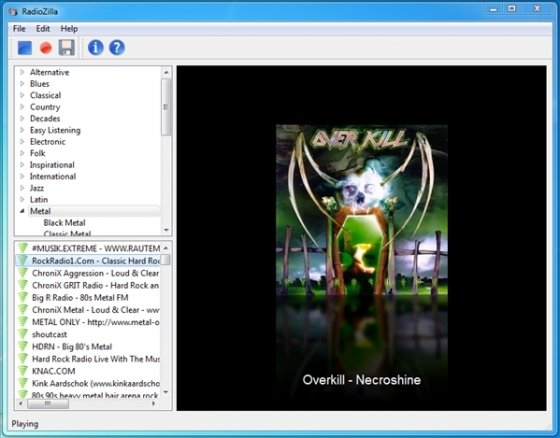Click station icon beside #MUSIK.EXTREME
Viewport: 560px width, 438px height.
point(23,248)
